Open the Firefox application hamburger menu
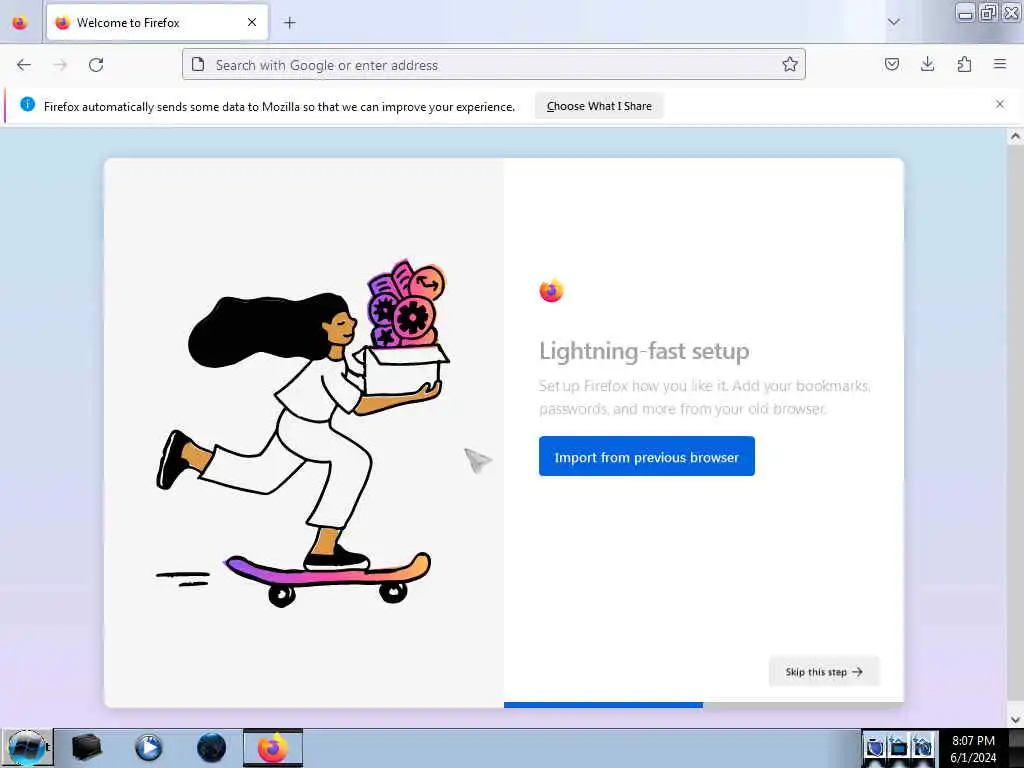Viewport: 1024px width, 768px height. [999, 64]
